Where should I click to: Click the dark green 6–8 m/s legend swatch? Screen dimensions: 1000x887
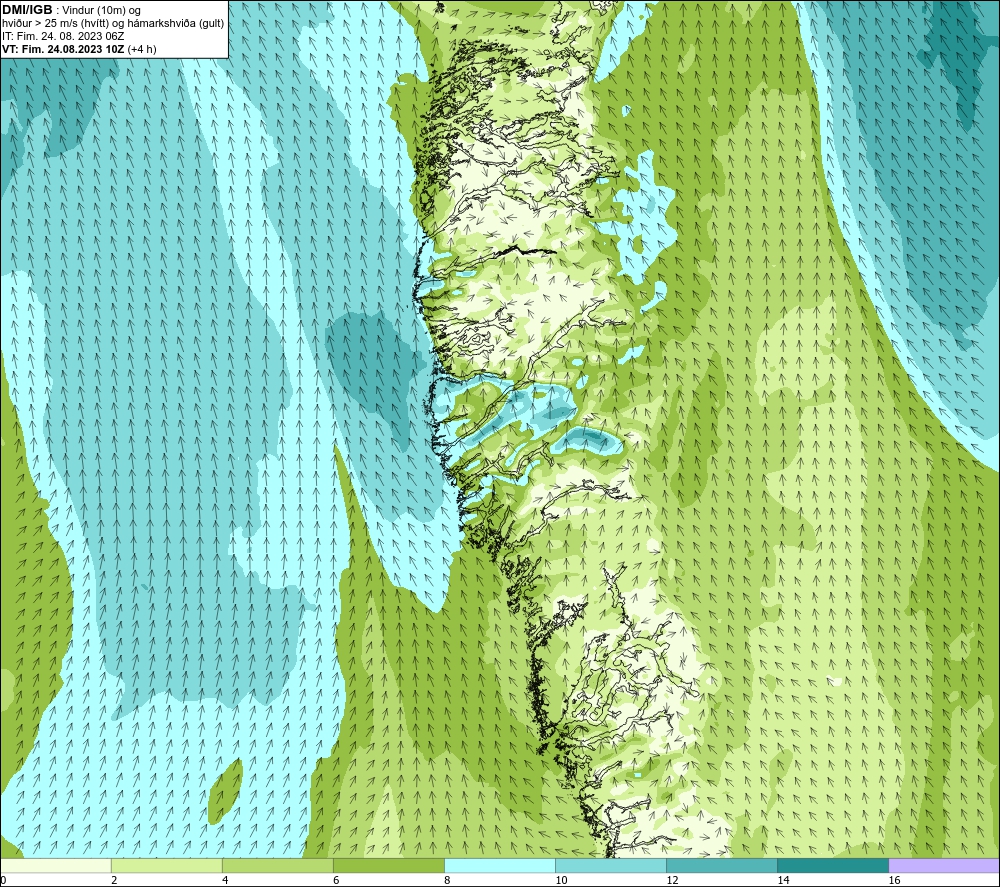388,865
